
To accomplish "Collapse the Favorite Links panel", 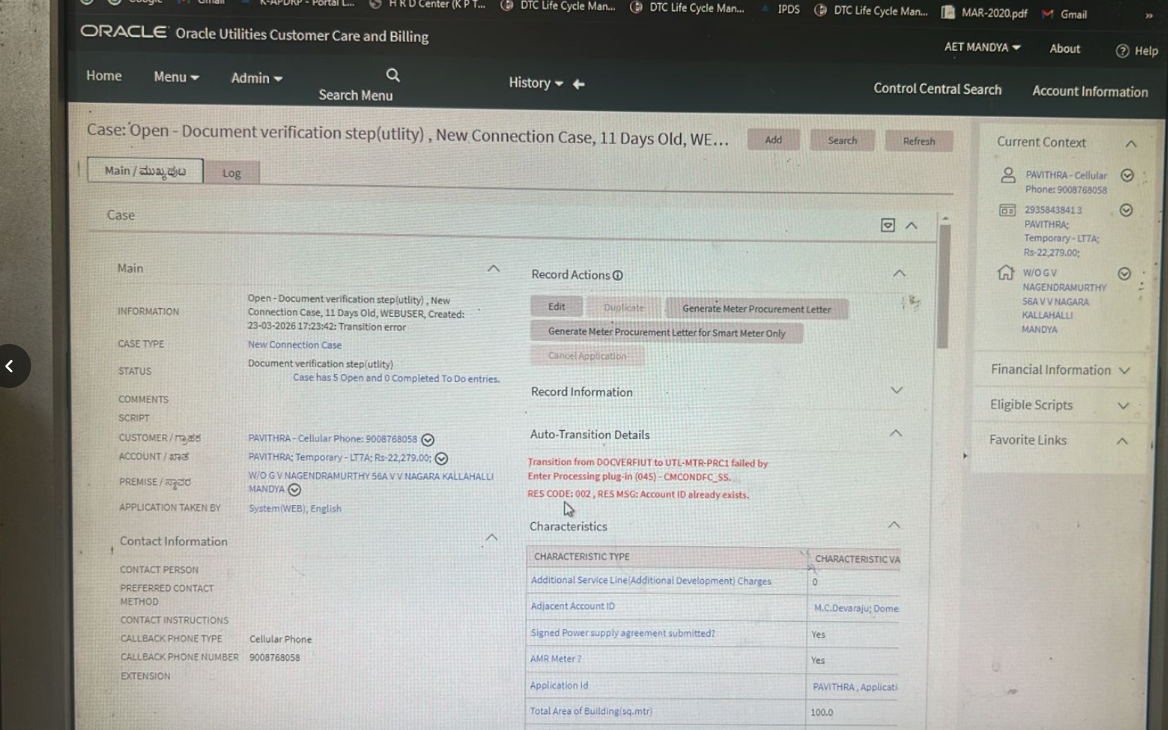I will [1122, 441].
